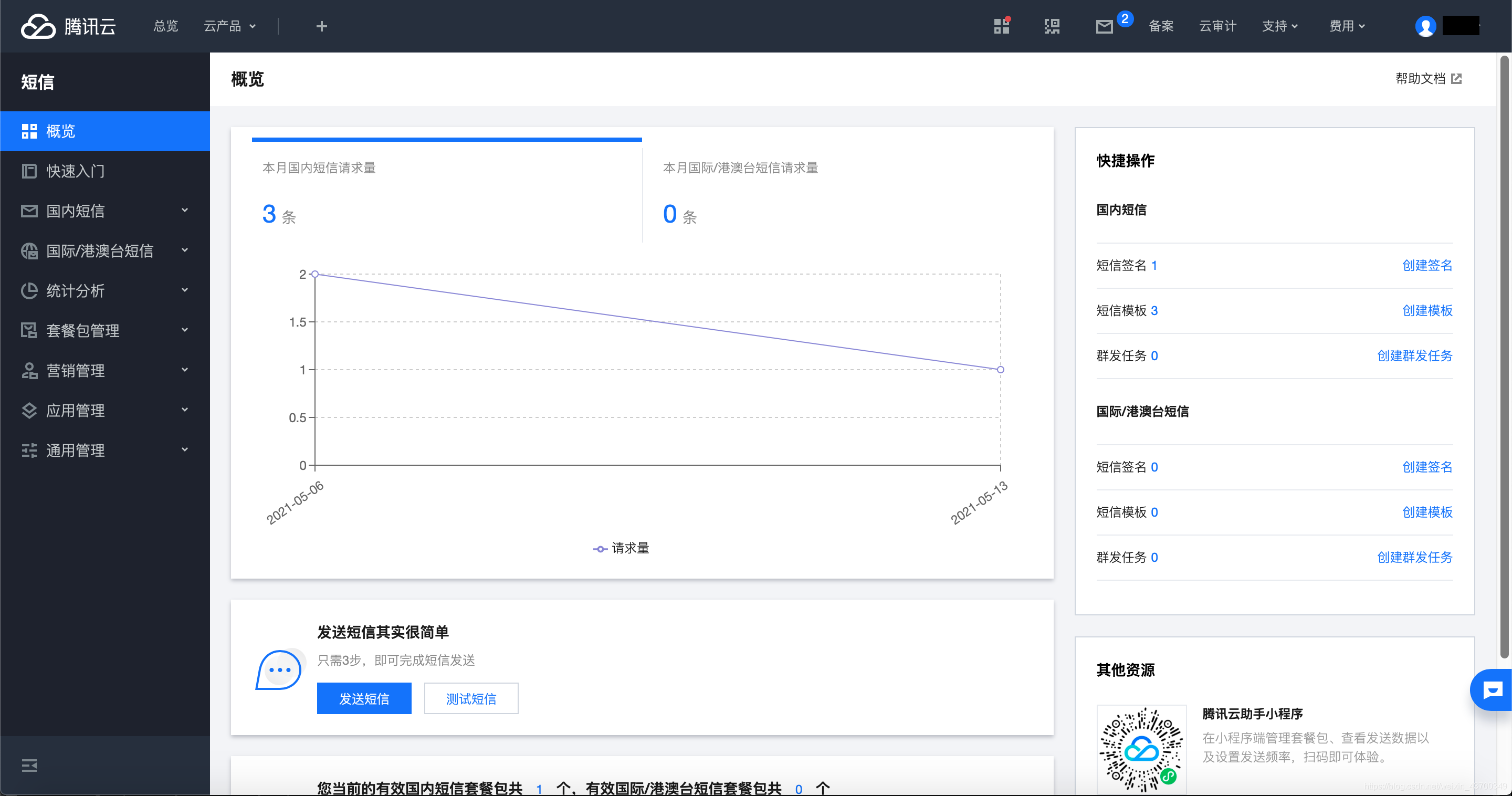Viewport: 1512px width, 796px height.
Task: Click the Tencent Cloud logo icon
Action: pos(38,26)
